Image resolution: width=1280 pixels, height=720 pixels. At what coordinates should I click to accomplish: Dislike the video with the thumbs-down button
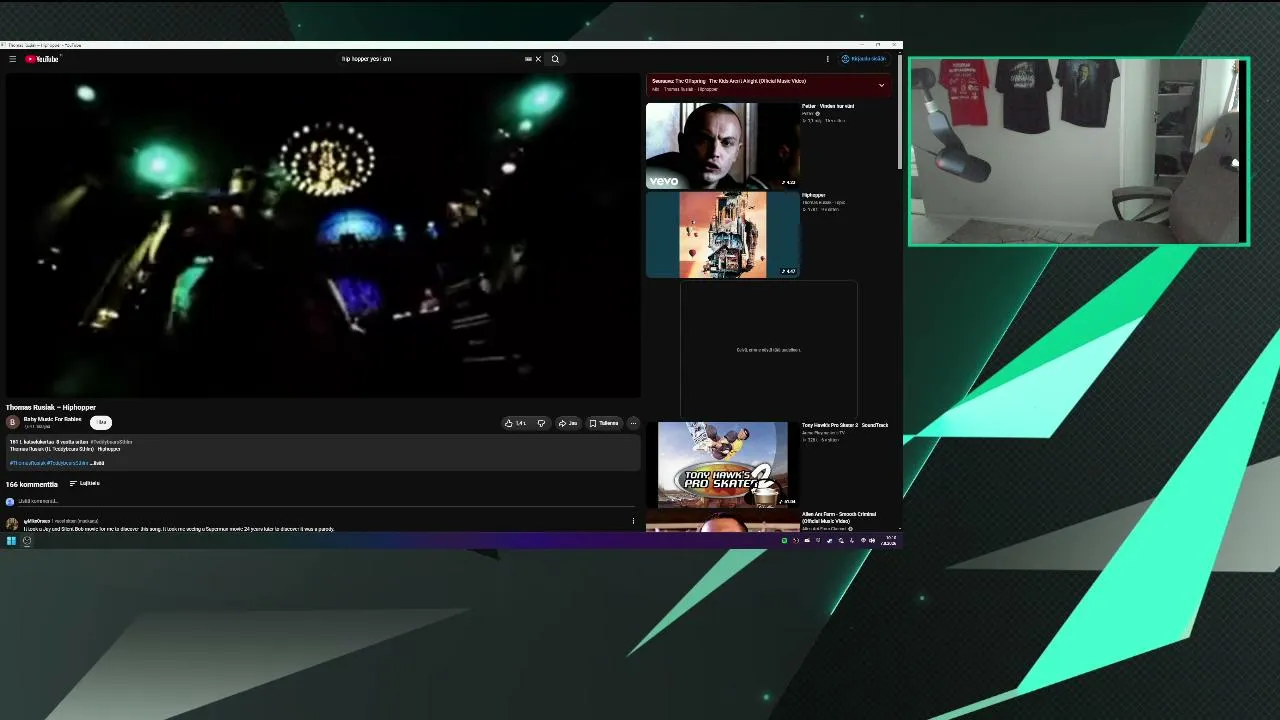(x=541, y=423)
